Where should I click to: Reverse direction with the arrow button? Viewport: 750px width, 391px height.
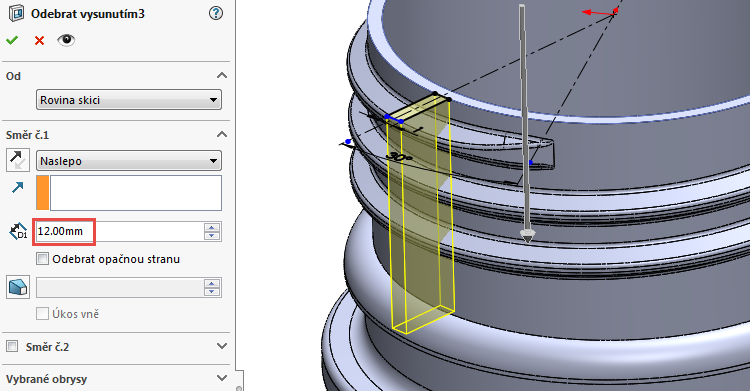point(18,160)
